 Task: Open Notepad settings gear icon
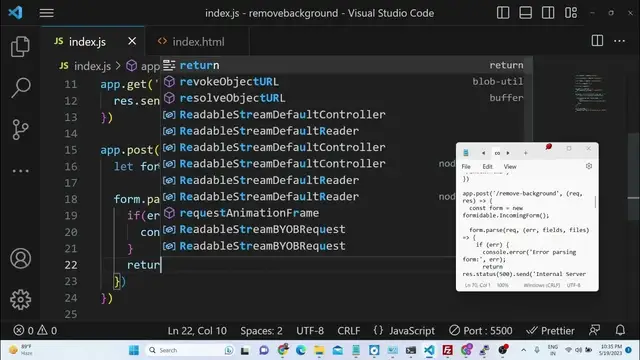pyautogui.click(x=589, y=166)
